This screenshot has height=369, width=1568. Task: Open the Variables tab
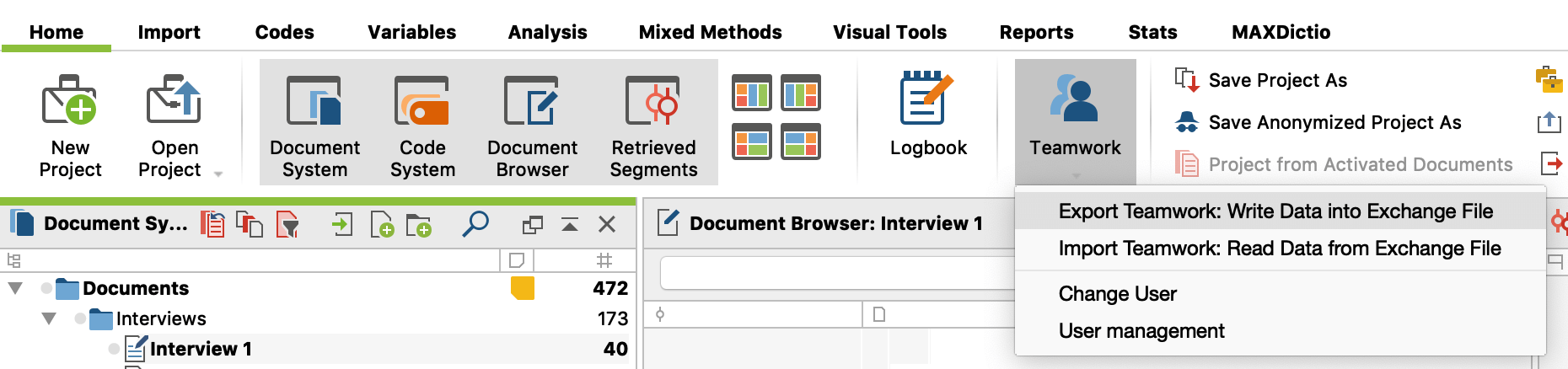click(x=411, y=32)
